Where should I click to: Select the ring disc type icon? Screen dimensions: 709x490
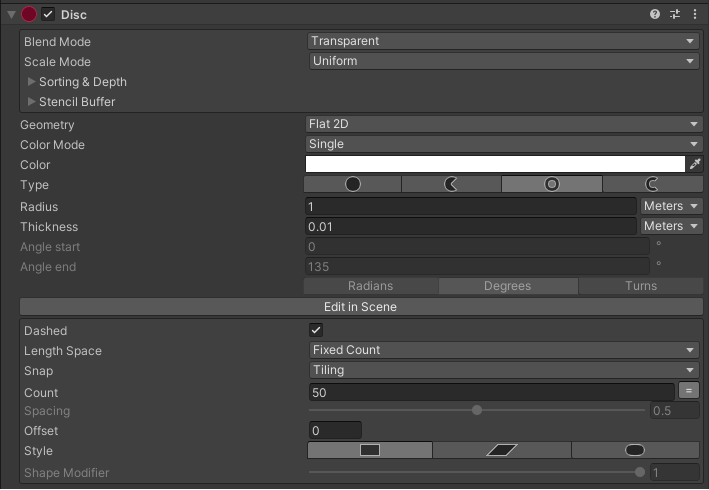coord(552,184)
